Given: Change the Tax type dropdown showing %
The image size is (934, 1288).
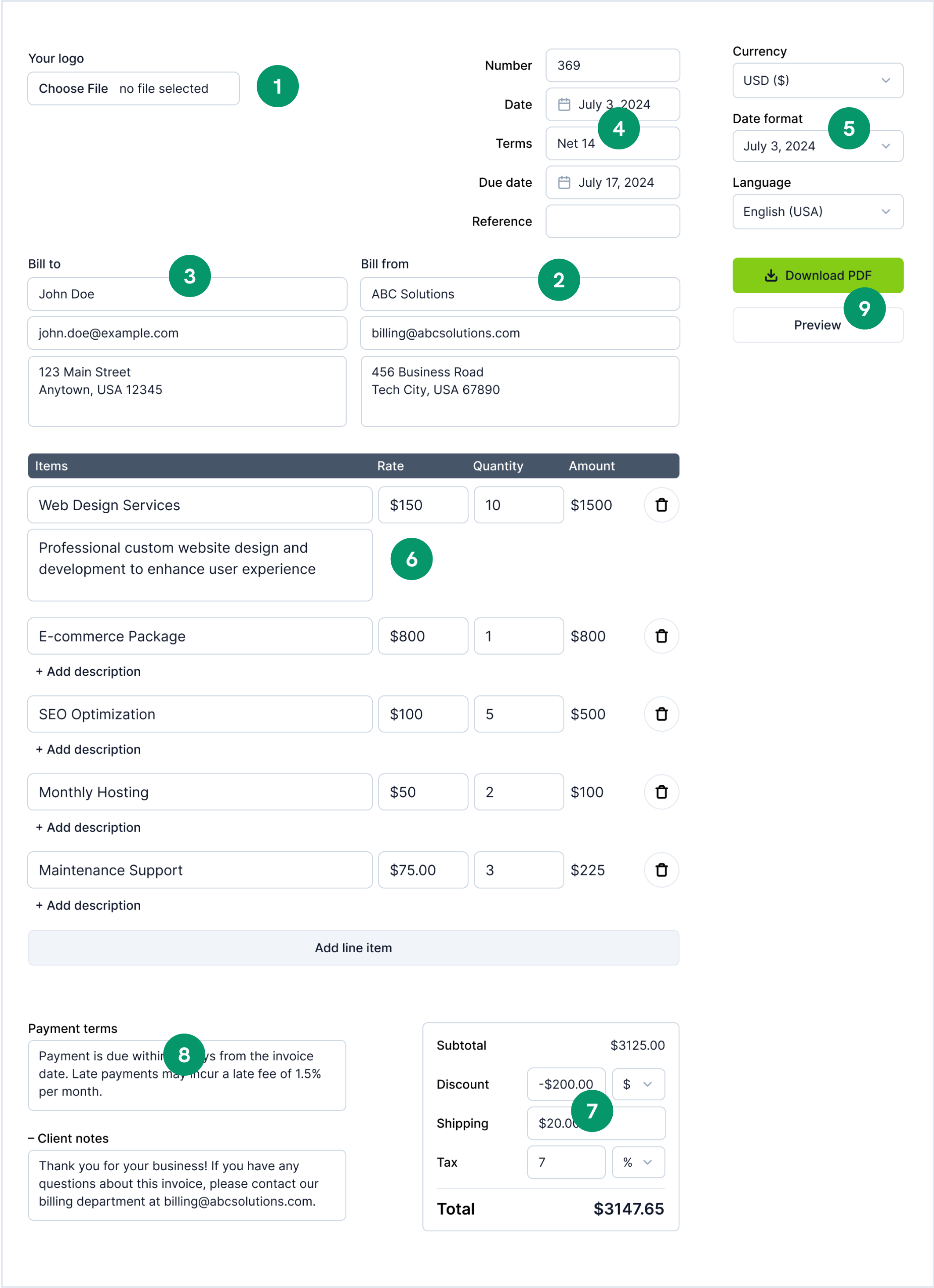Looking at the screenshot, I should tap(639, 1162).
